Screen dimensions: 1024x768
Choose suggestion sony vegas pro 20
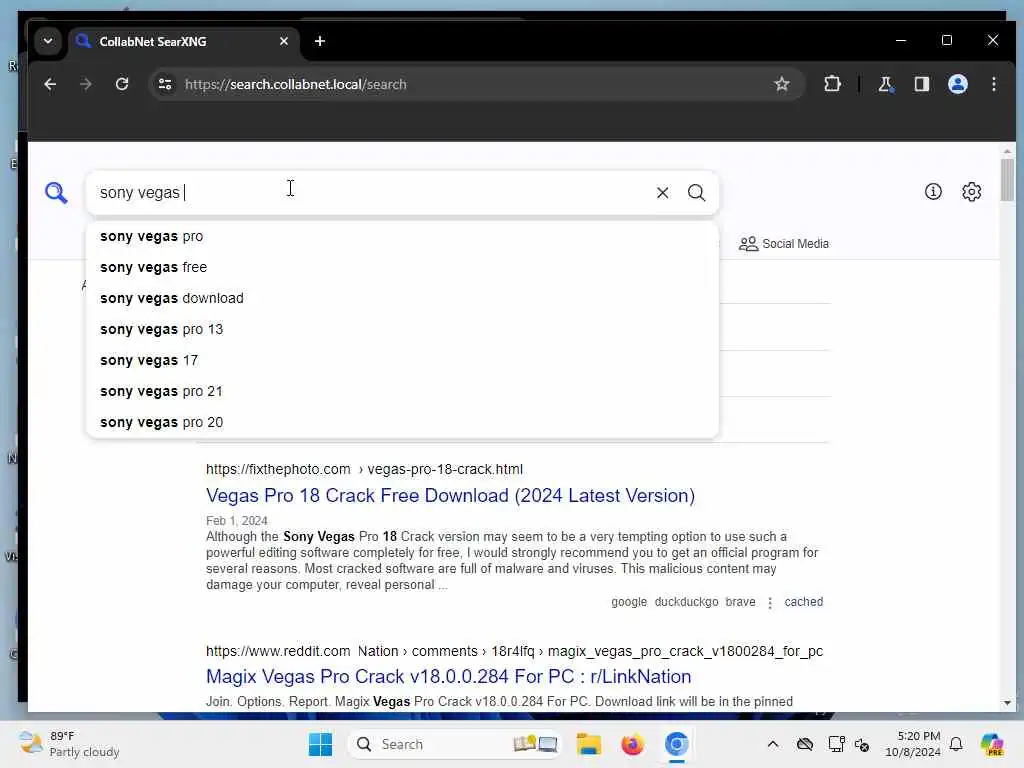tap(402, 423)
